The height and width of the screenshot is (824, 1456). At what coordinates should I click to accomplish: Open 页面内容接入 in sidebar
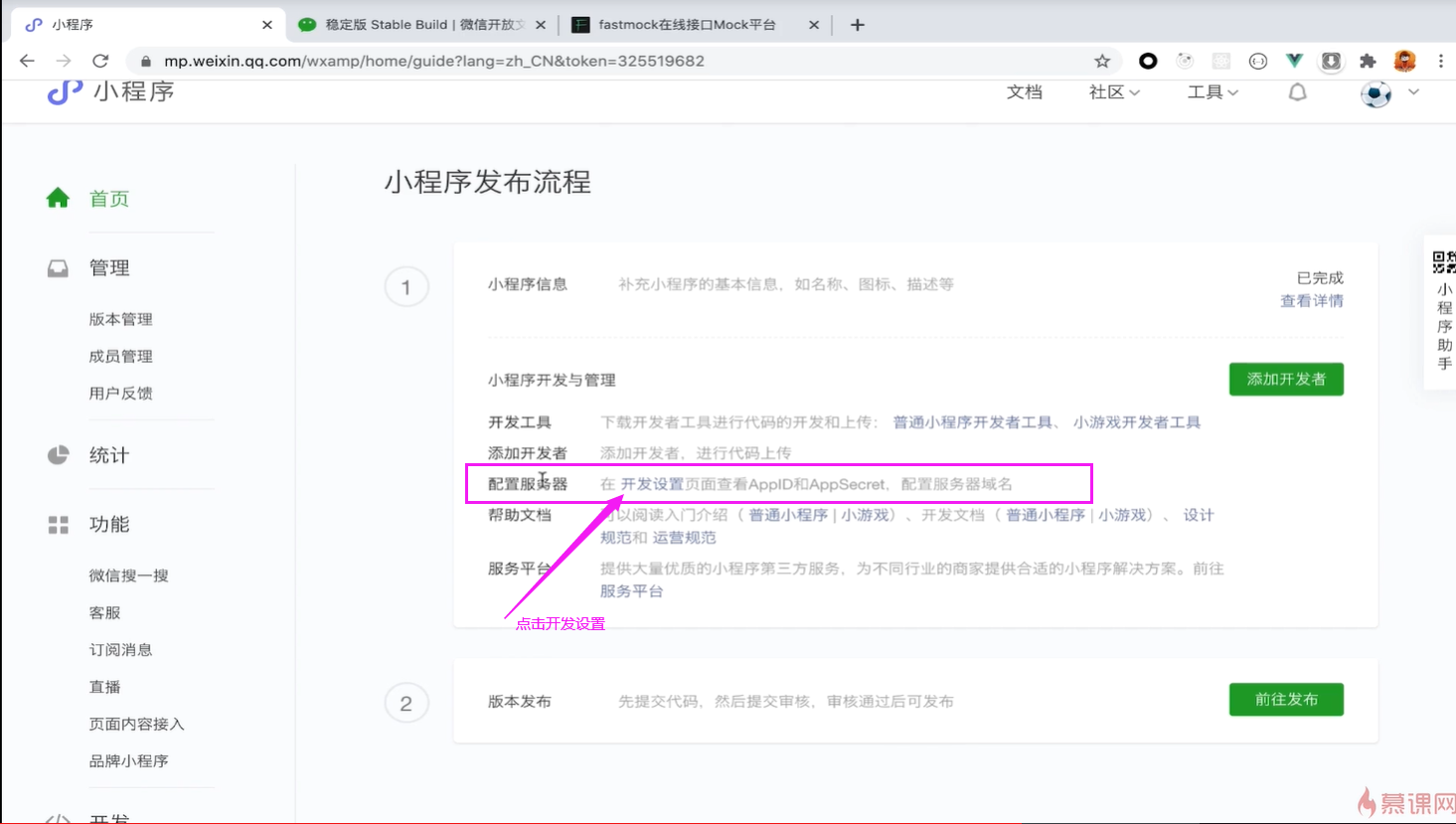pyautogui.click(x=136, y=724)
